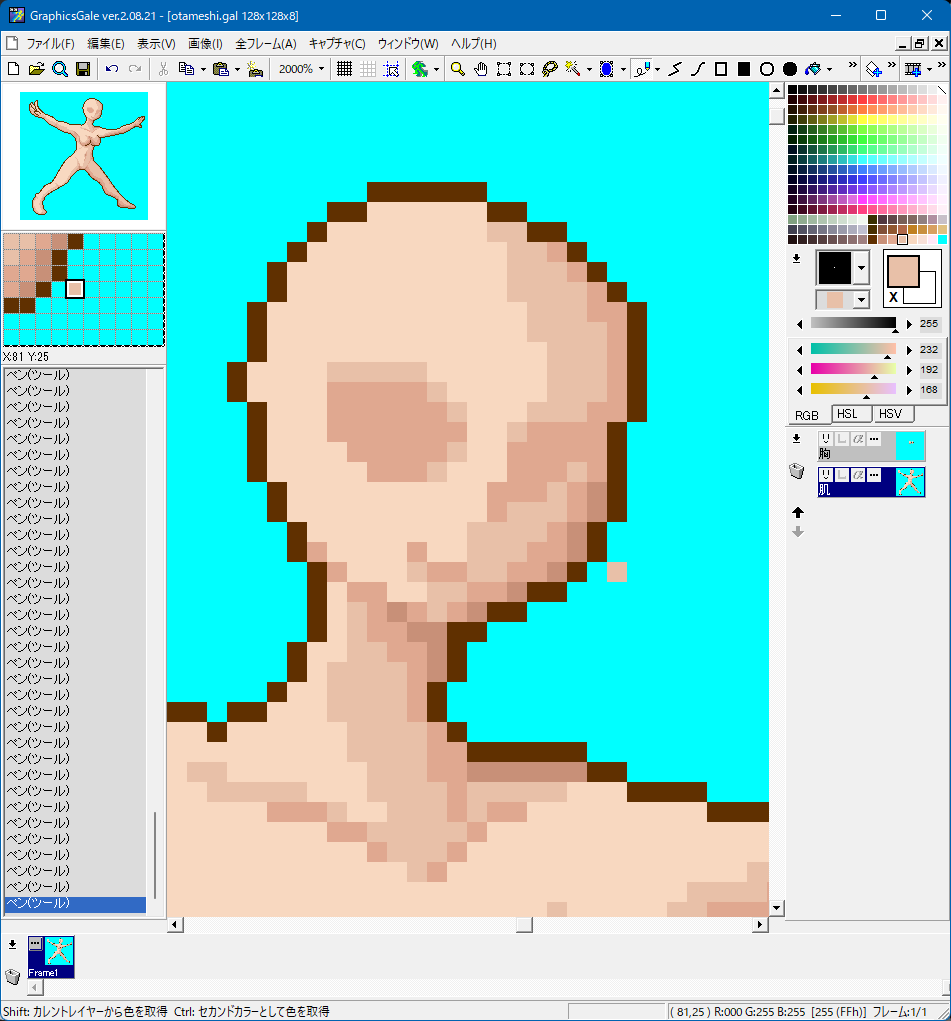The height and width of the screenshot is (1021, 951).
Task: Open the ウィンドウ(W) menu
Action: (408, 44)
